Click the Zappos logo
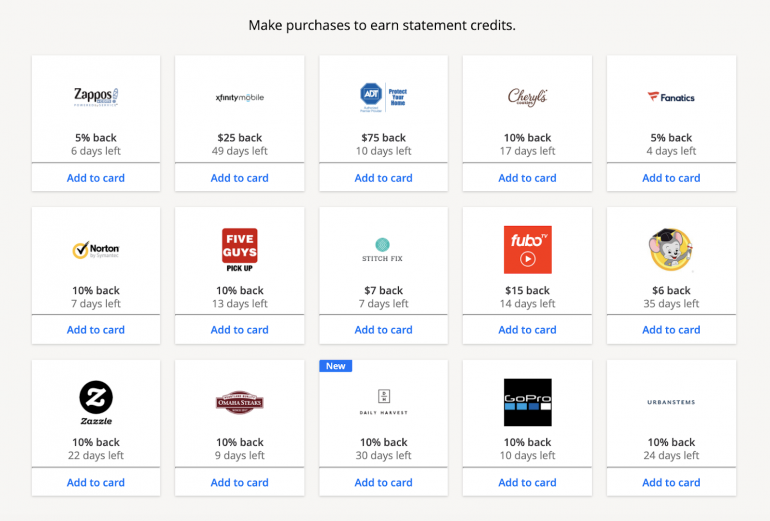Viewport: 770px width, 521px height. pos(96,97)
